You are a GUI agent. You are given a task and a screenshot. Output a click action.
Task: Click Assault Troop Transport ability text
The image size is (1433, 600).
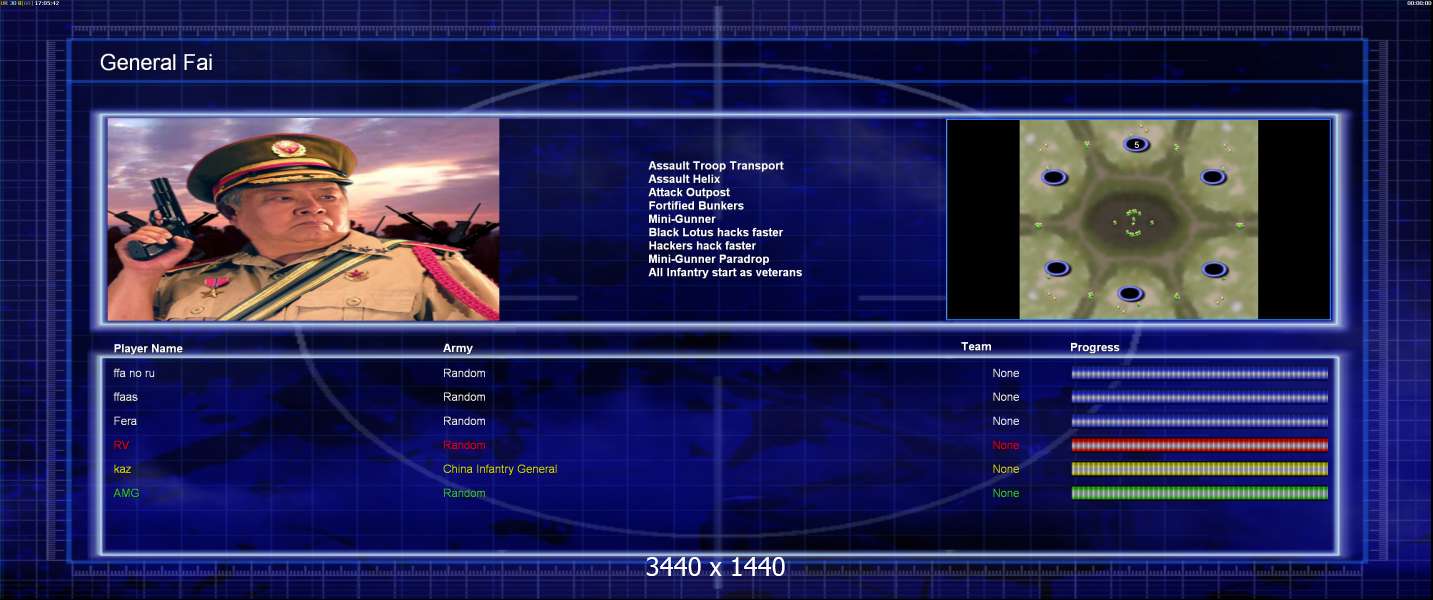point(716,166)
